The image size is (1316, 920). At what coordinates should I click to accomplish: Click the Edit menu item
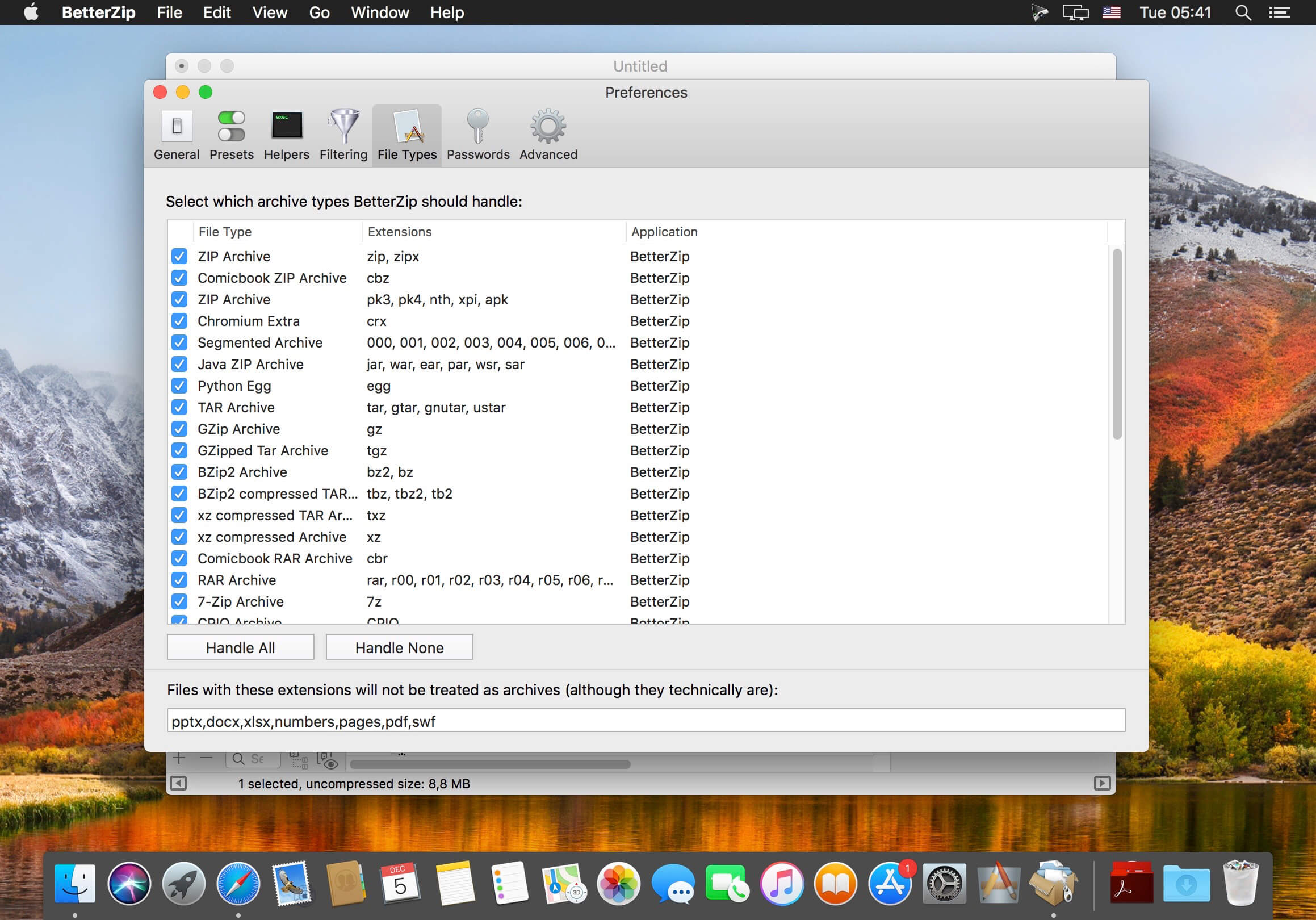point(216,12)
